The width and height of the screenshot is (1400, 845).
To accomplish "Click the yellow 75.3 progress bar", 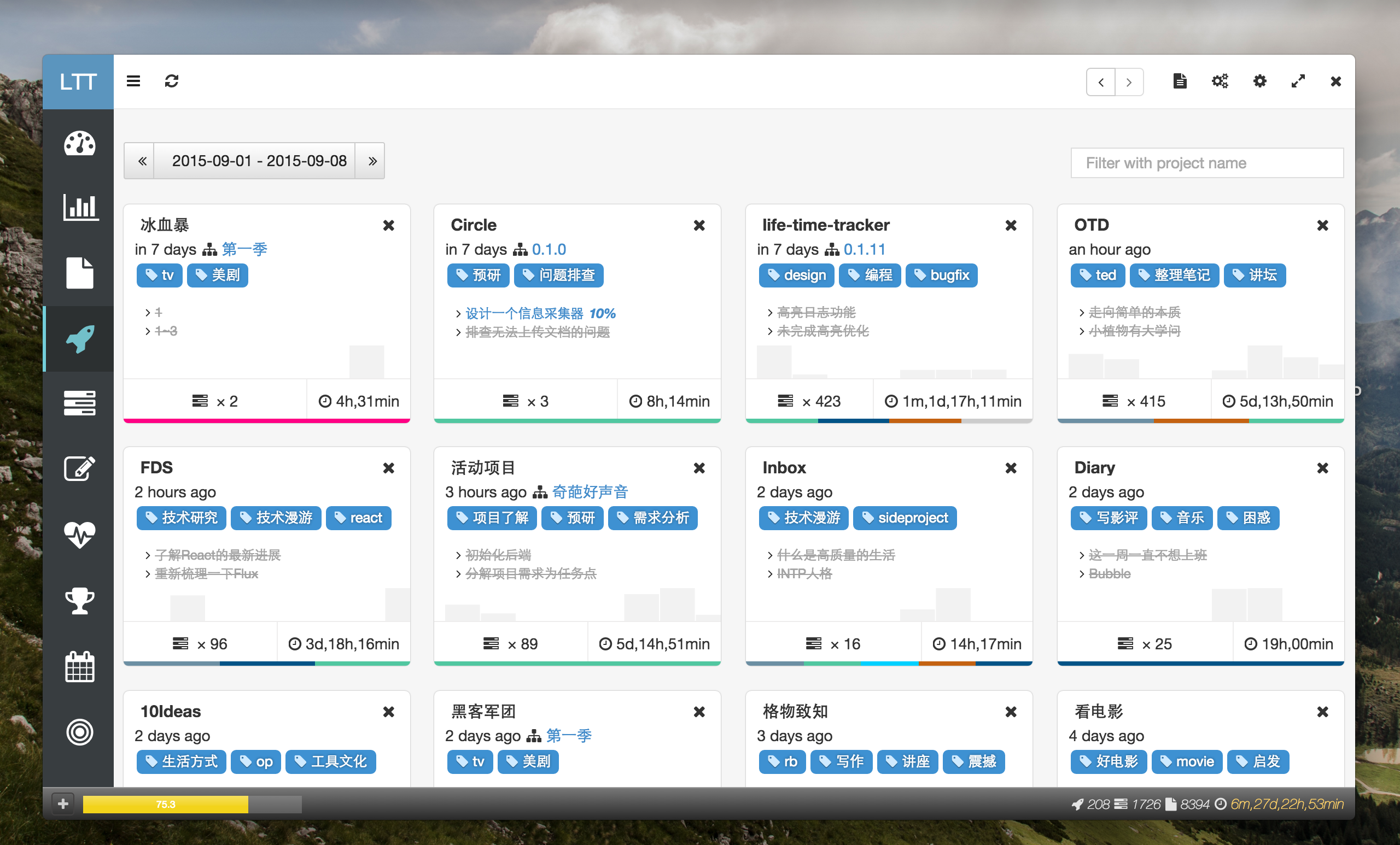I will point(165,804).
